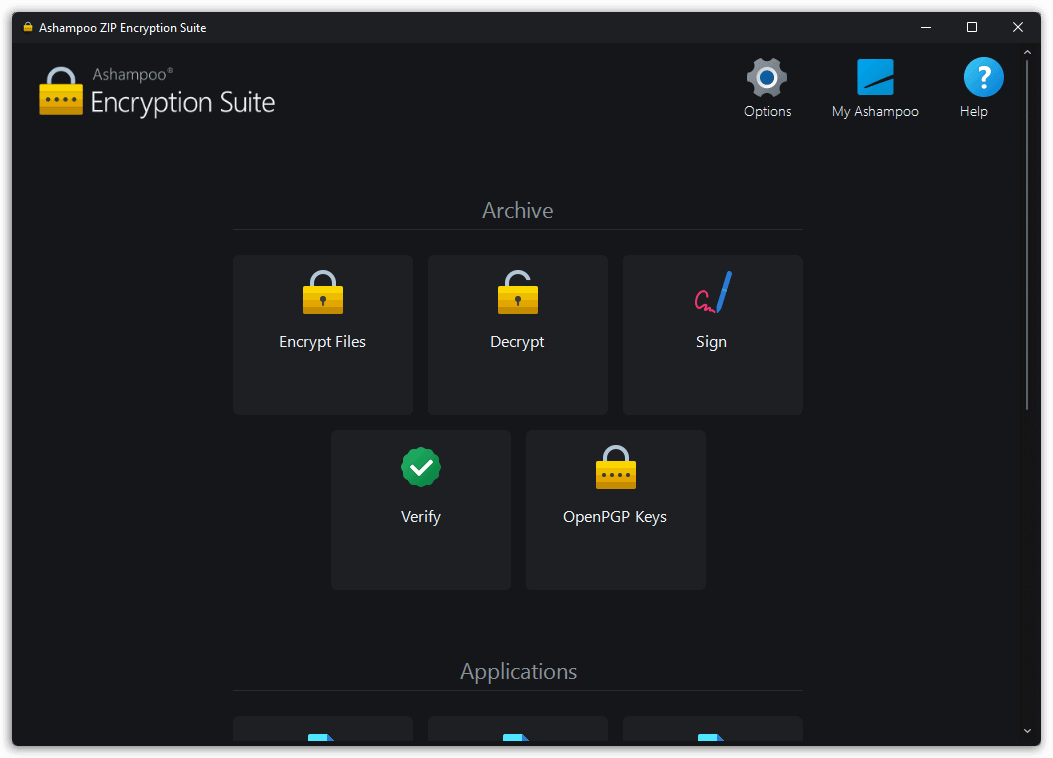
Task: Select the Encrypt Files label
Action: click(322, 342)
